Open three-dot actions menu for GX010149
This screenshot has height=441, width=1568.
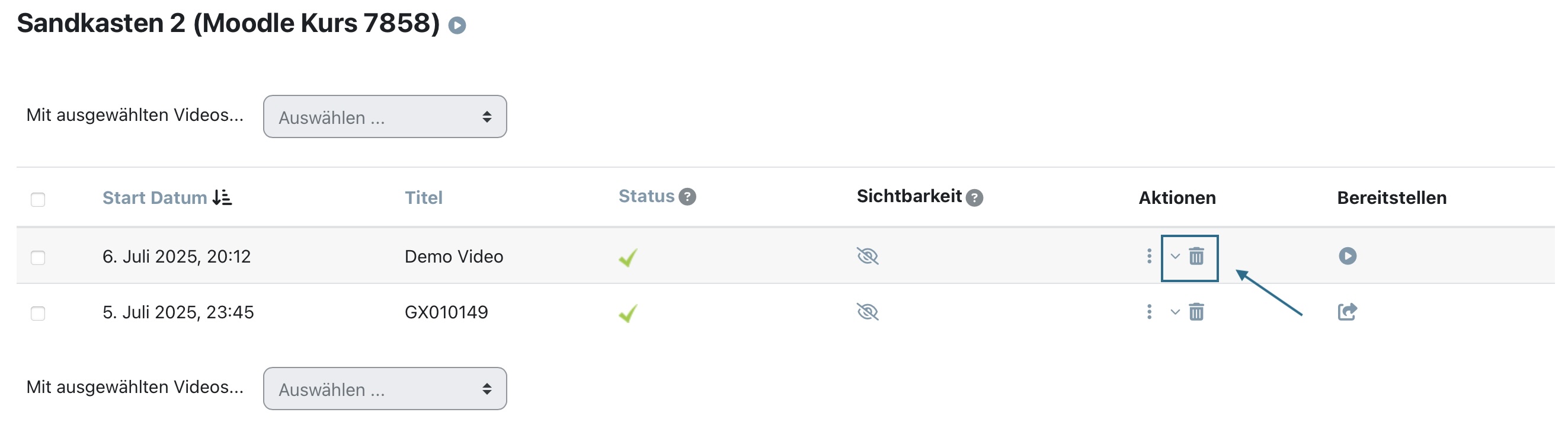[x=1149, y=312]
